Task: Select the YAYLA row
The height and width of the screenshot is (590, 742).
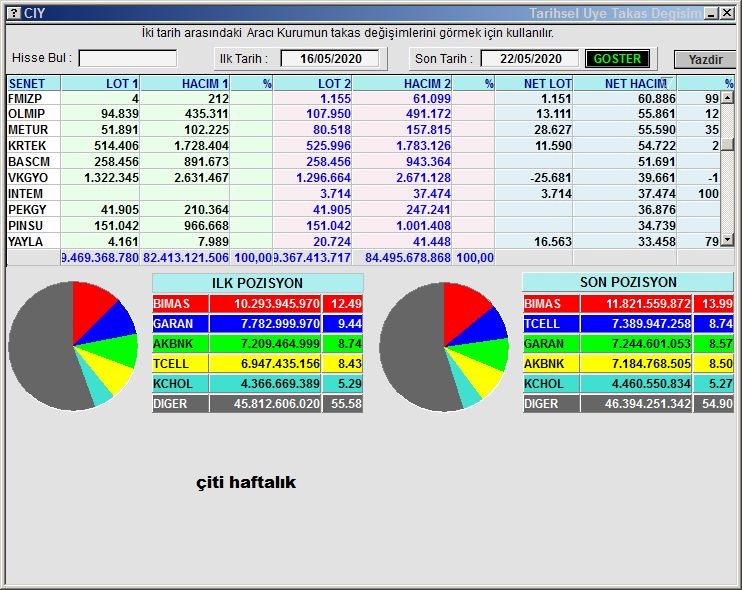Action: pos(363,242)
